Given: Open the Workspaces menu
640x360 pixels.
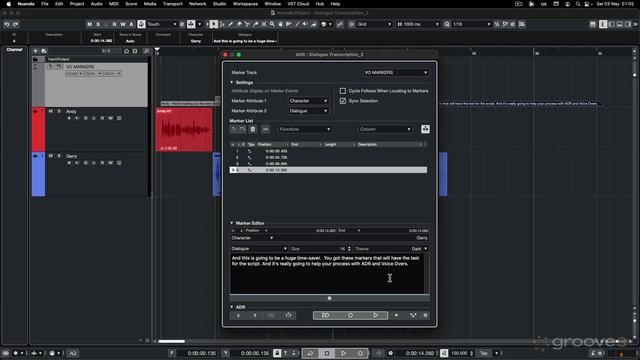Looking at the screenshot, I should pyautogui.click(x=245, y=4).
